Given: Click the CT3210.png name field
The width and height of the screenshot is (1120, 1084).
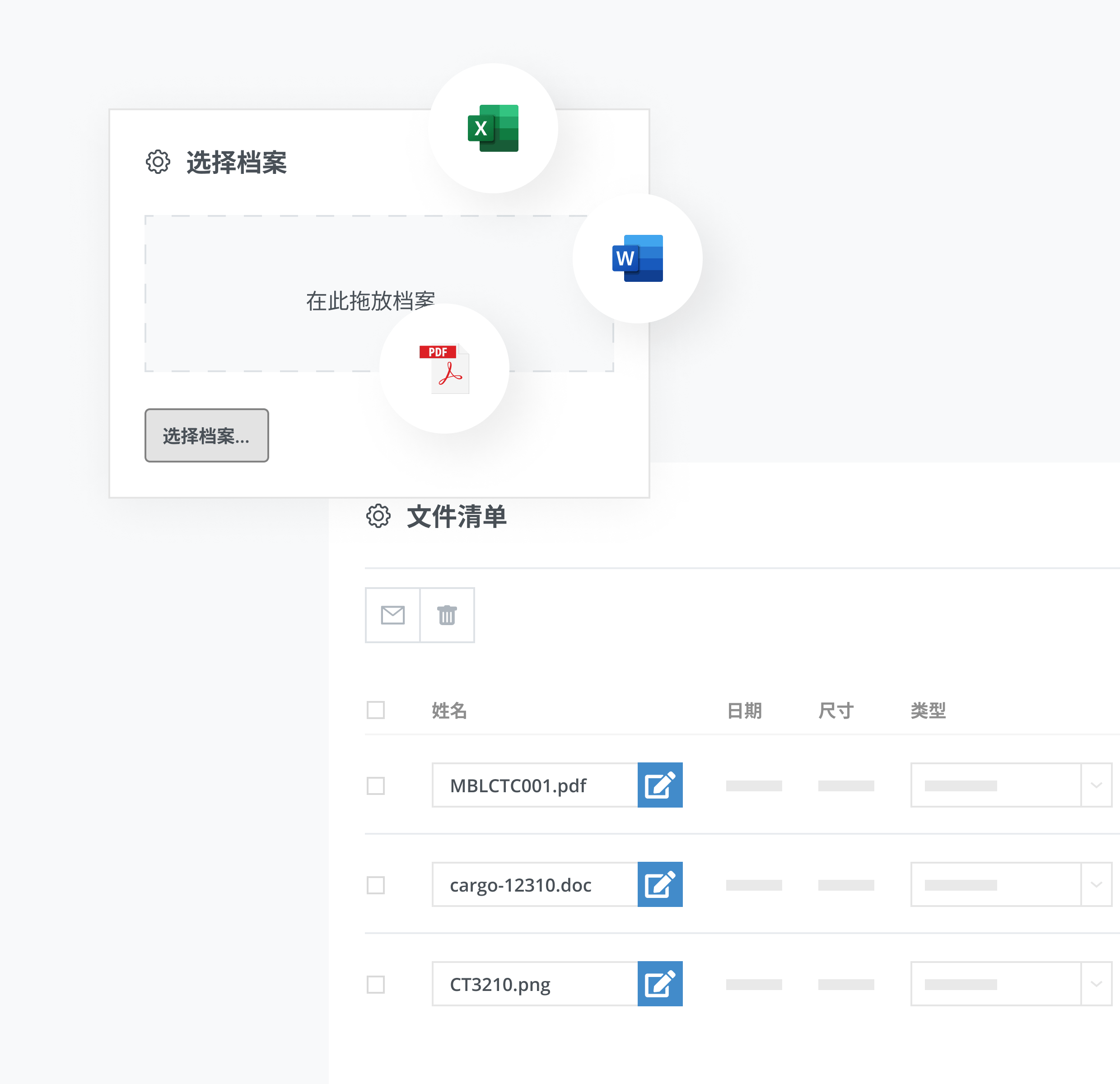Looking at the screenshot, I should tap(535, 984).
